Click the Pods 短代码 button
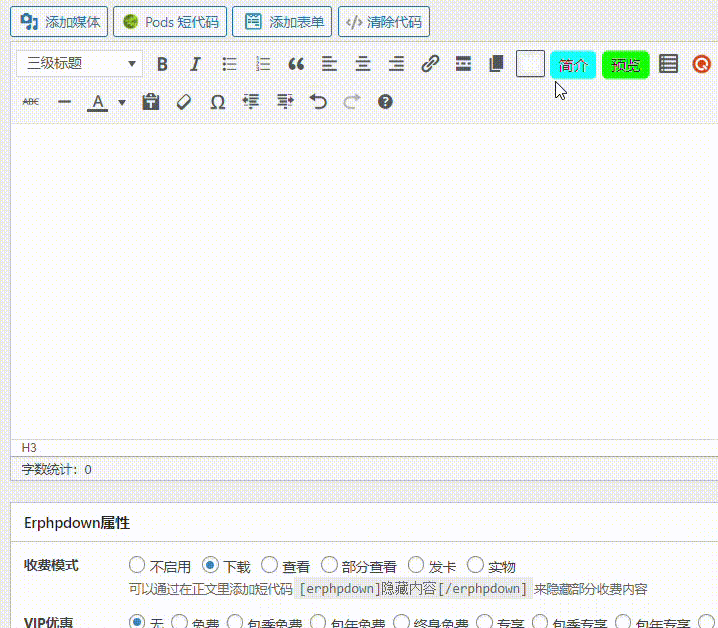Image resolution: width=718 pixels, height=628 pixels. pos(170,22)
